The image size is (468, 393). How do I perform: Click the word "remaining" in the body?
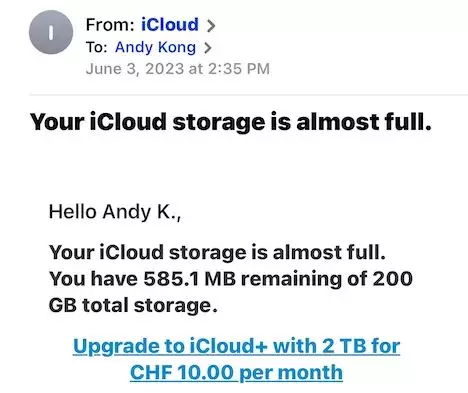pos(291,279)
